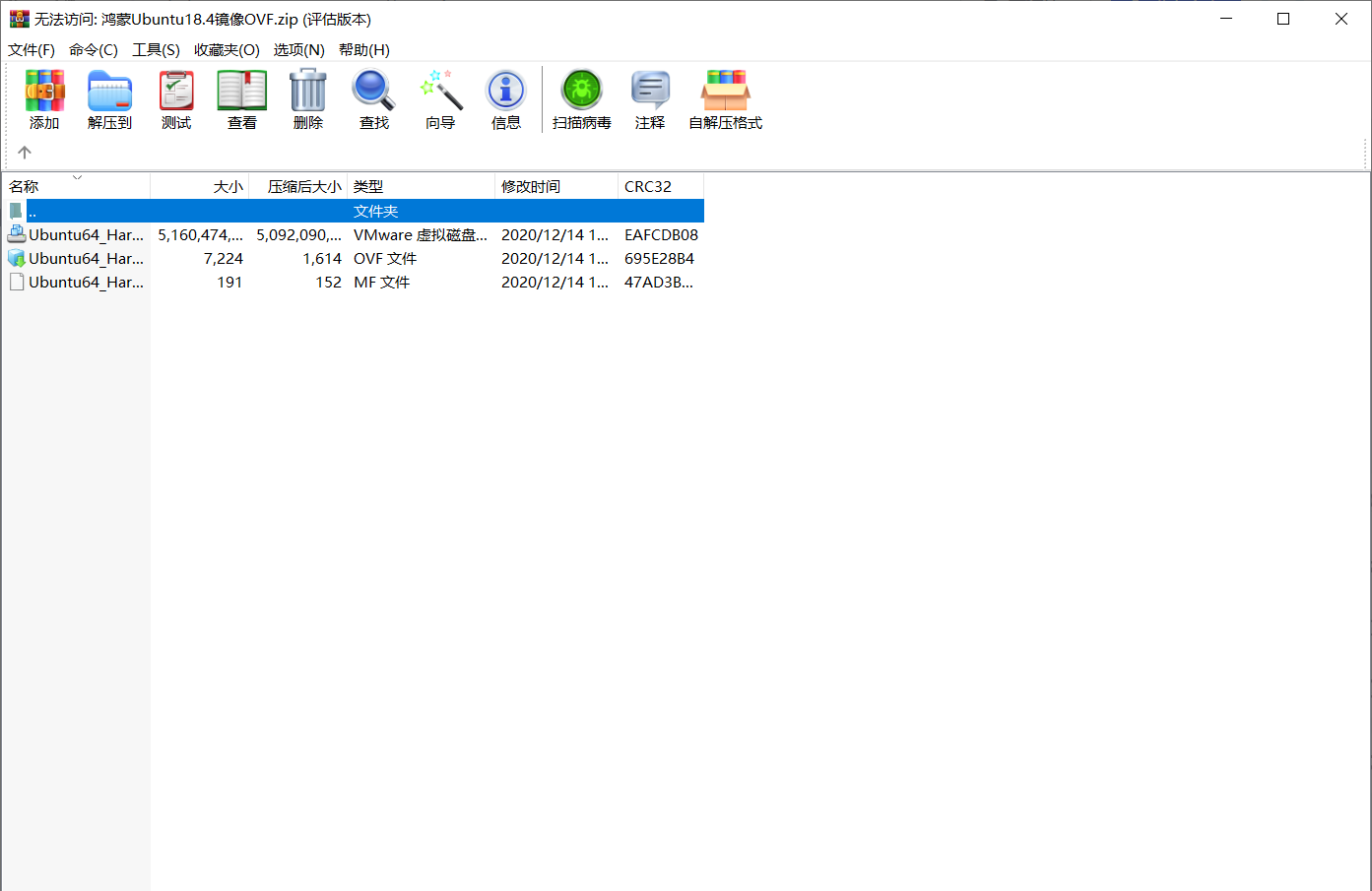
Task: Click the MF file's 2020/12/14 date
Action: (555, 282)
